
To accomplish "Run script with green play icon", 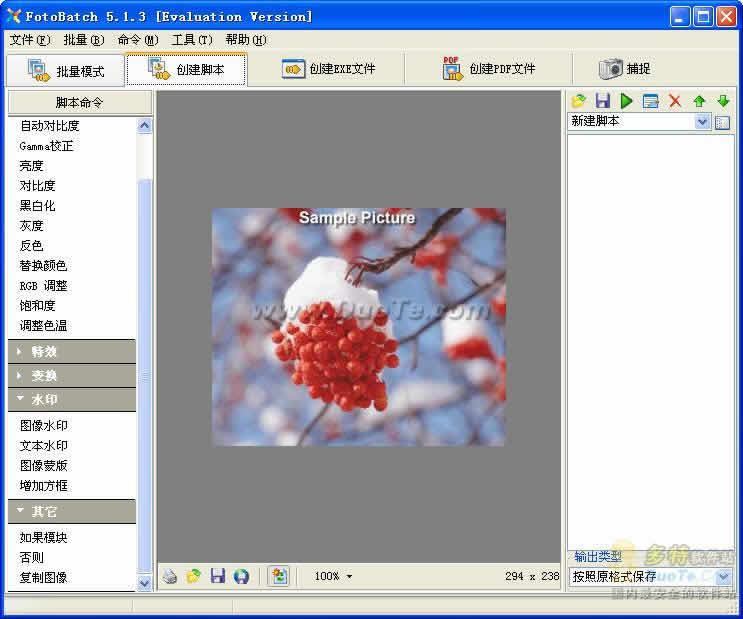I will click(x=626, y=101).
